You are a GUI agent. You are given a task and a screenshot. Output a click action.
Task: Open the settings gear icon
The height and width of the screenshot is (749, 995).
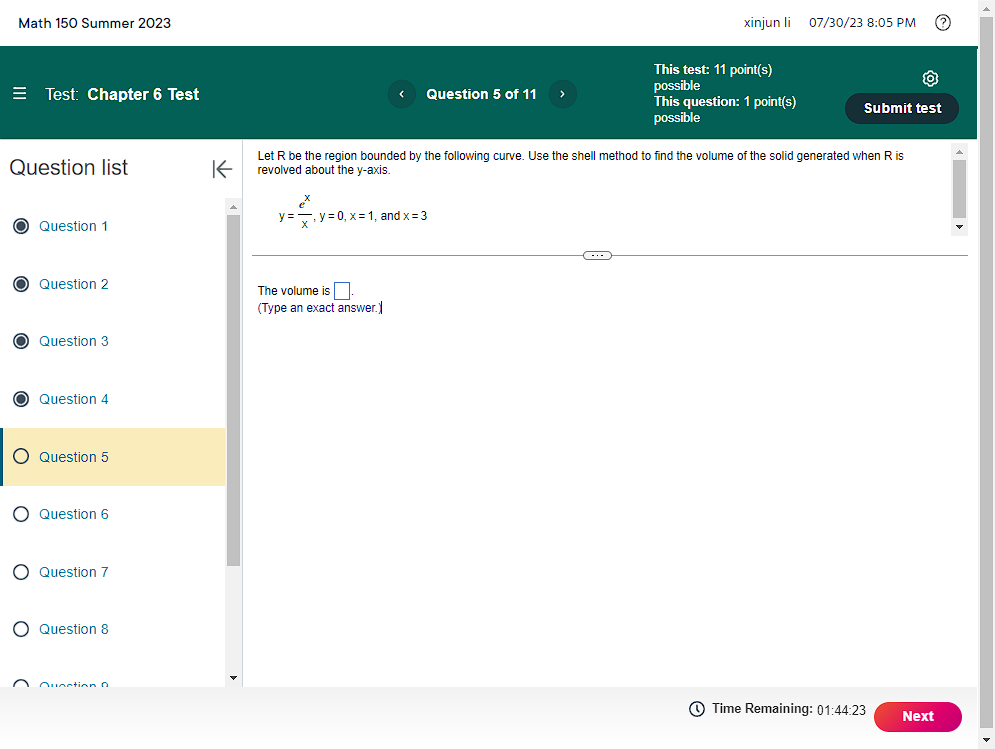[x=930, y=78]
